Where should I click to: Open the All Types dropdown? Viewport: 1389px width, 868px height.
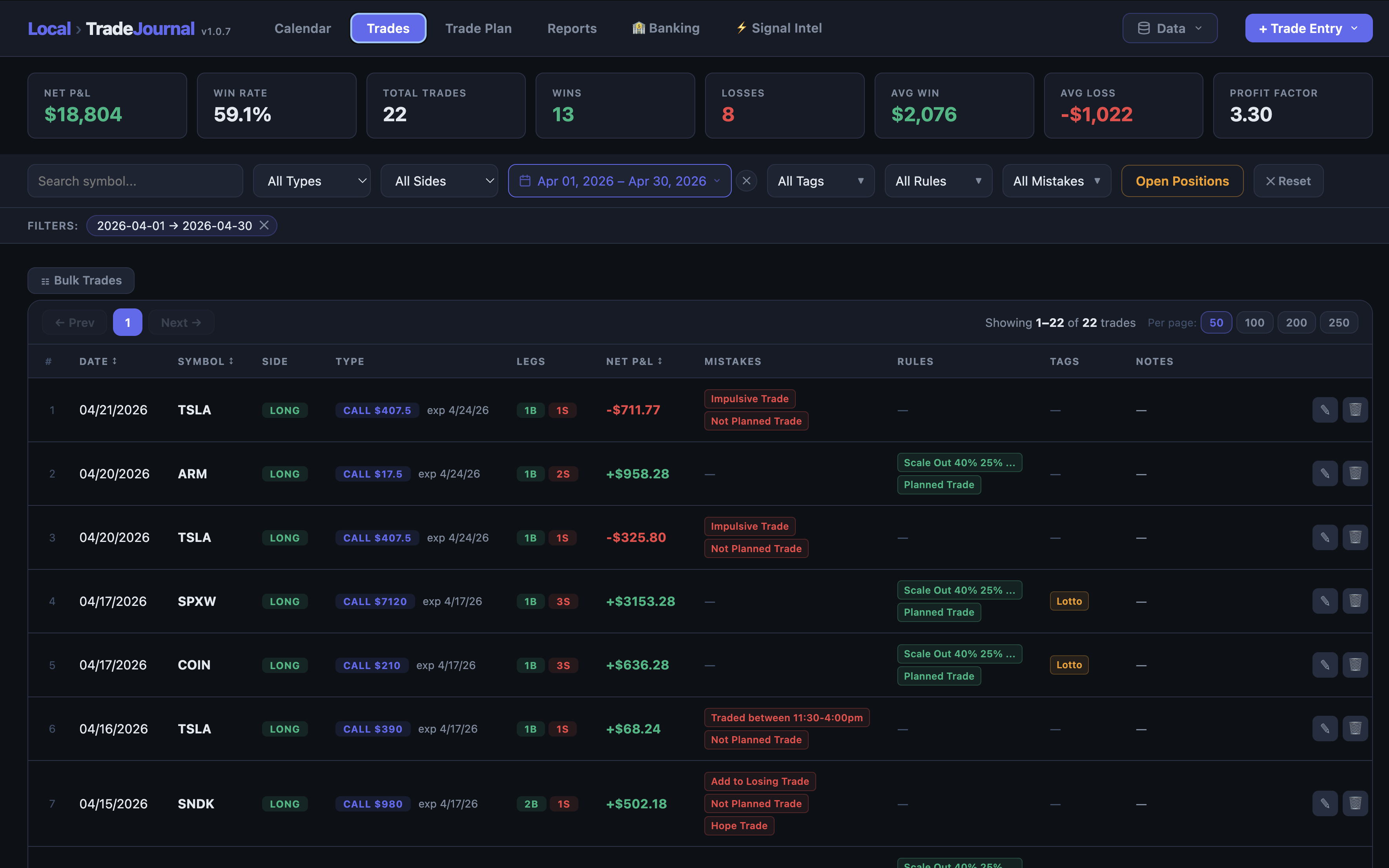[x=312, y=181]
